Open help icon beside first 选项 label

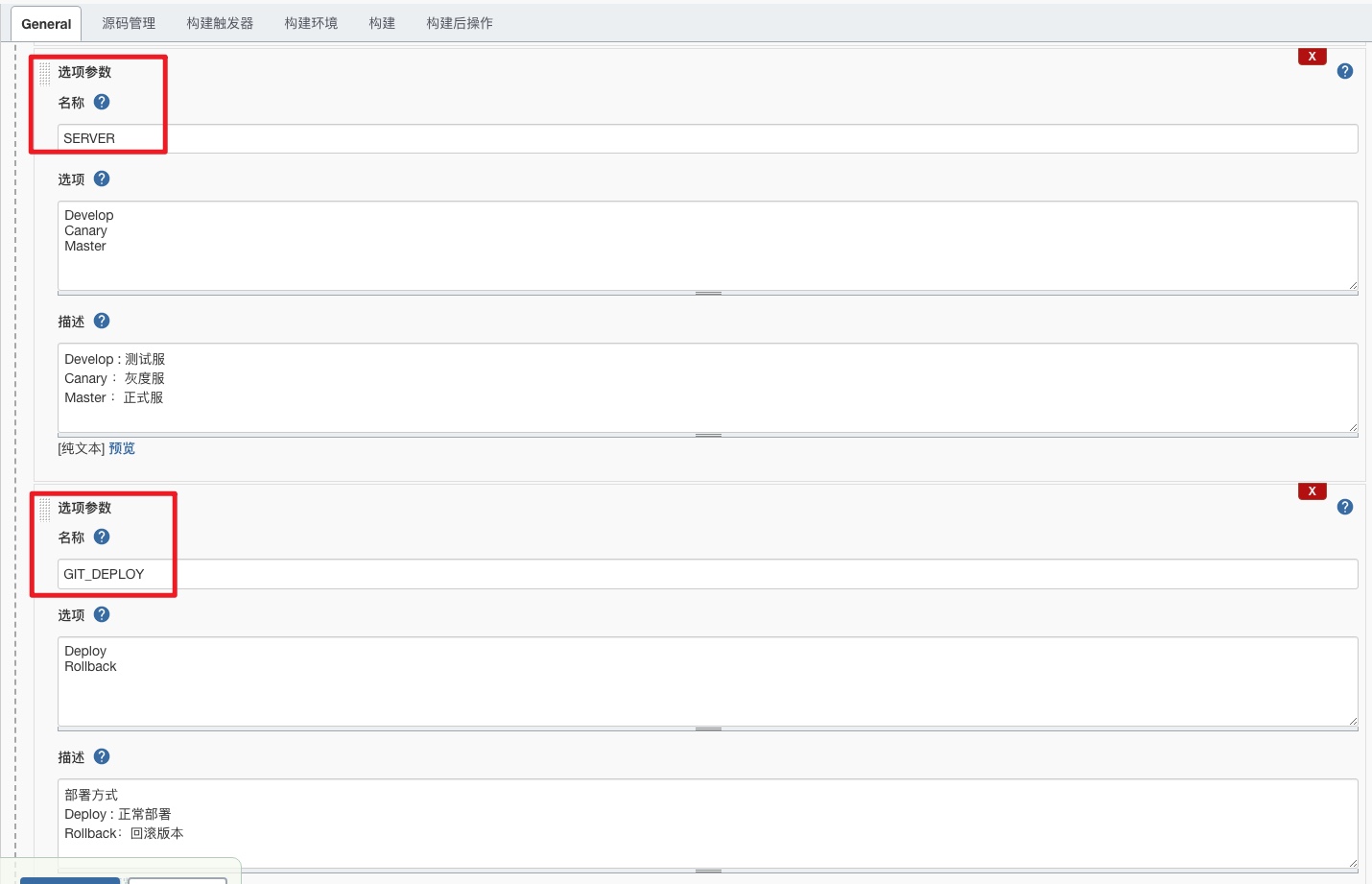102,179
